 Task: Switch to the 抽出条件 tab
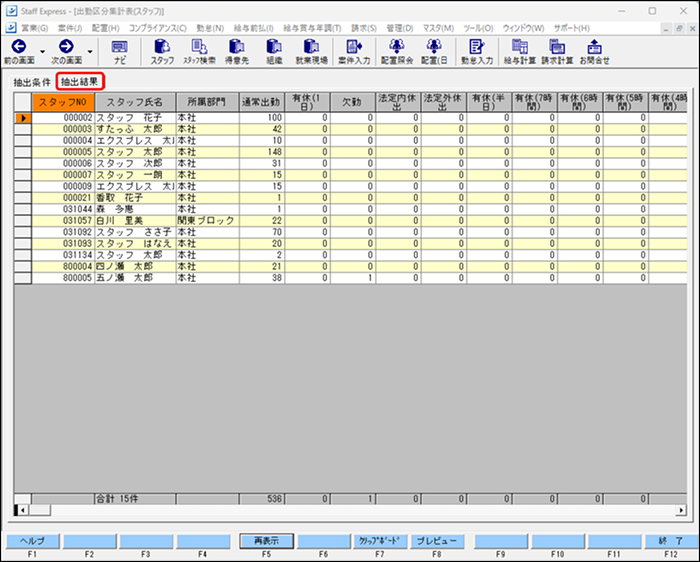32,82
